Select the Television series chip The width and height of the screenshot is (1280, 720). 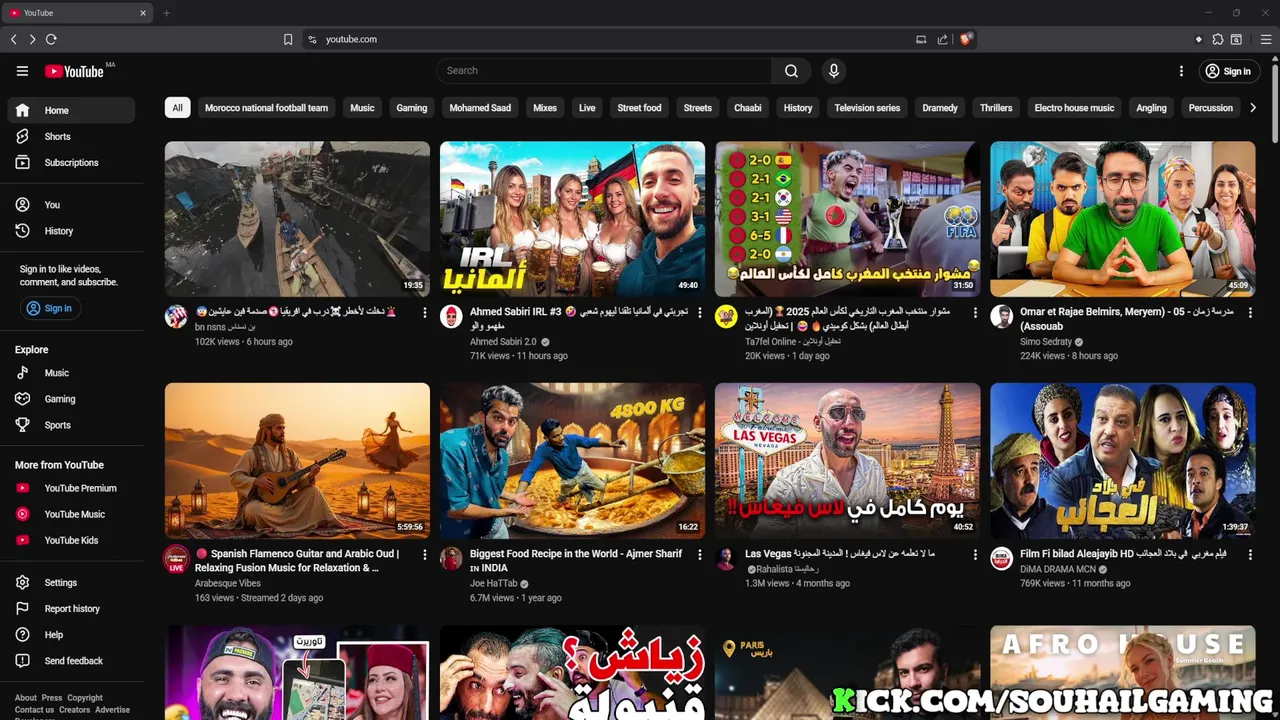click(x=867, y=108)
